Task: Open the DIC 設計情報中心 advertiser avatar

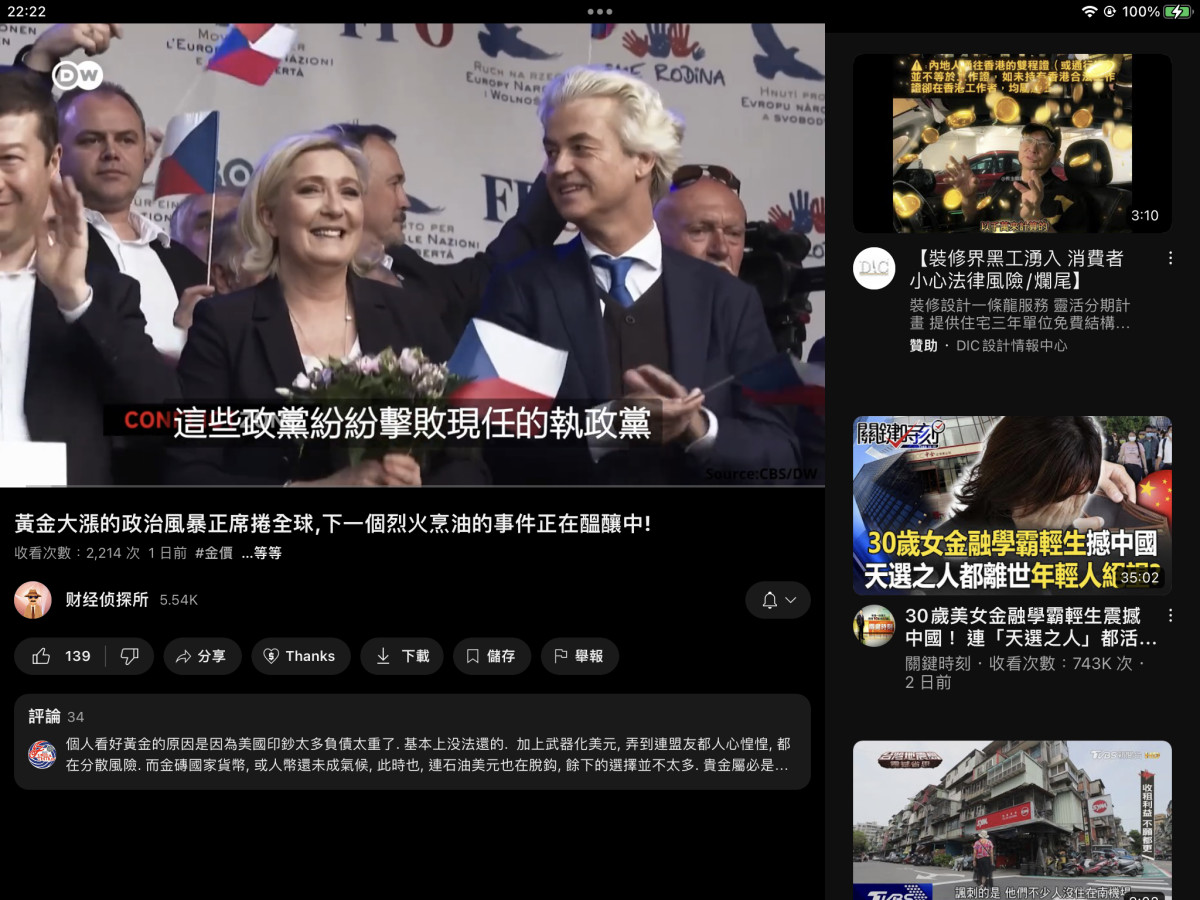Action: click(x=874, y=269)
